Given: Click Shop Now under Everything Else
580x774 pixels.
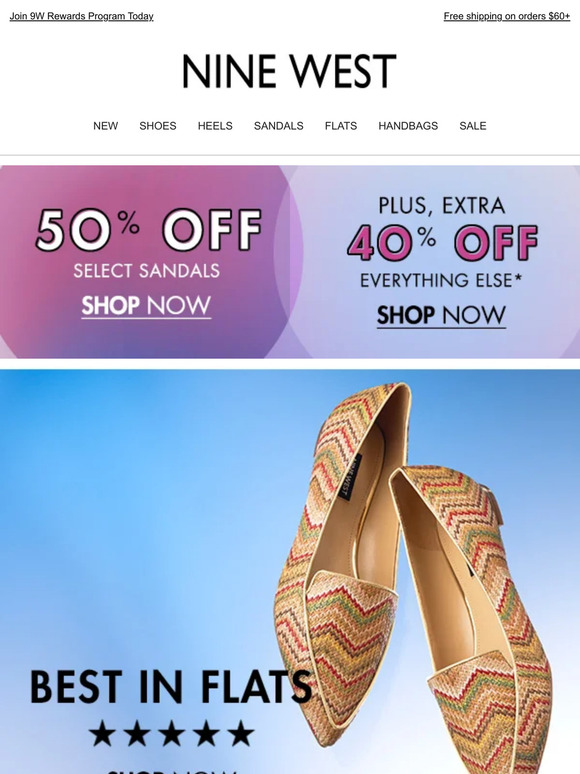Looking at the screenshot, I should (x=441, y=316).
